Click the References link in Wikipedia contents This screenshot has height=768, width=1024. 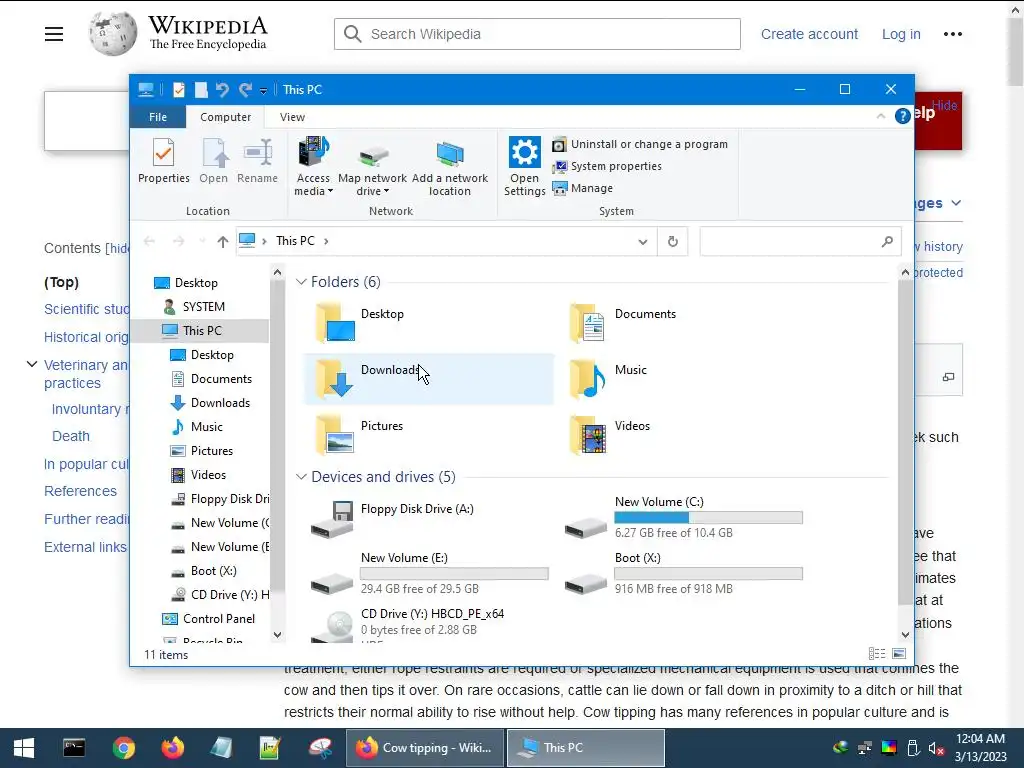click(80, 491)
